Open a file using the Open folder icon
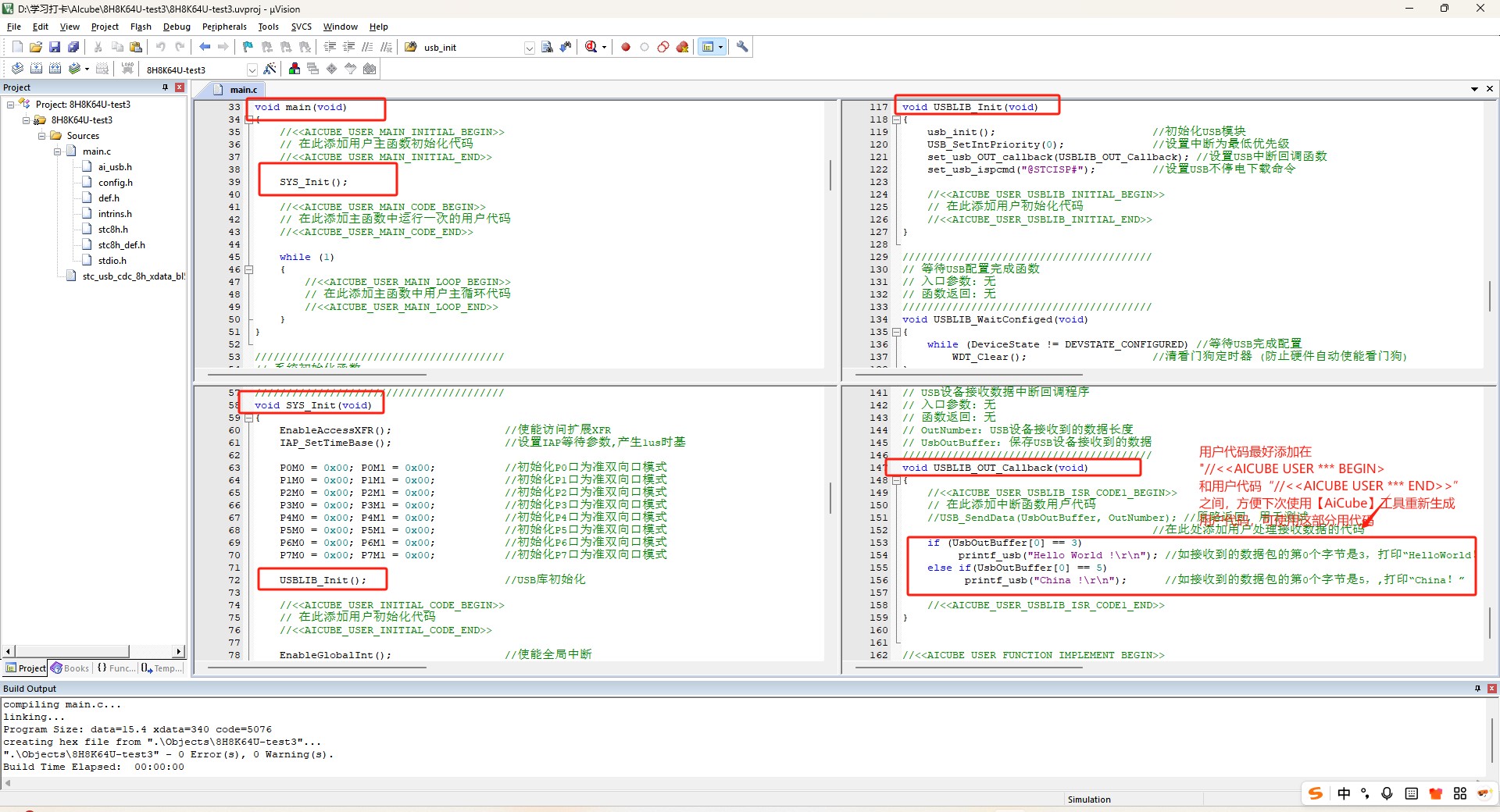The width and height of the screenshot is (1500, 812). [36, 47]
